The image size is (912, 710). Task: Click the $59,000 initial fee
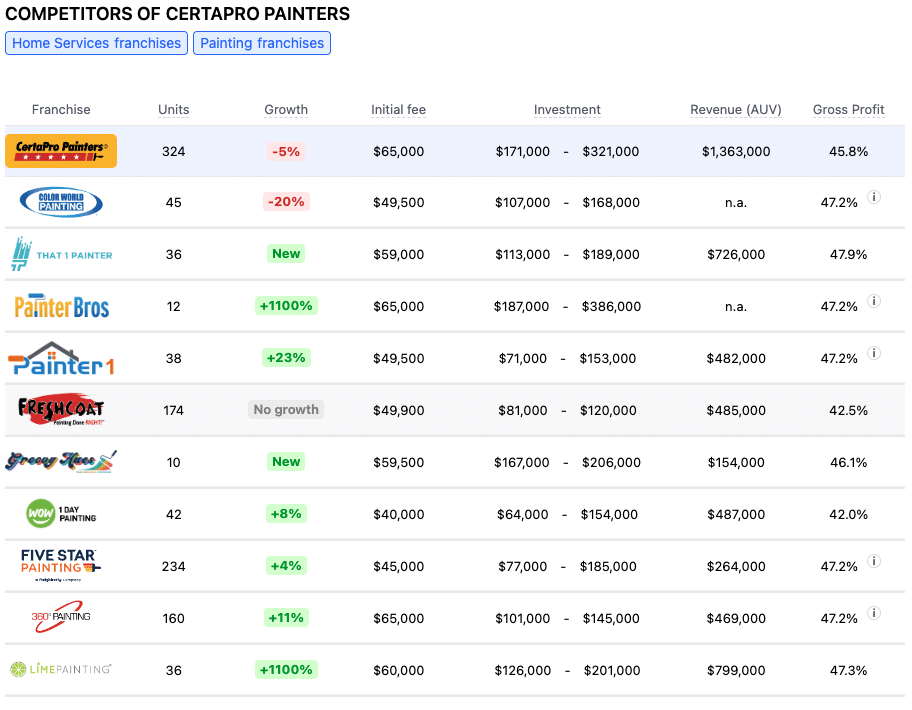pos(398,255)
